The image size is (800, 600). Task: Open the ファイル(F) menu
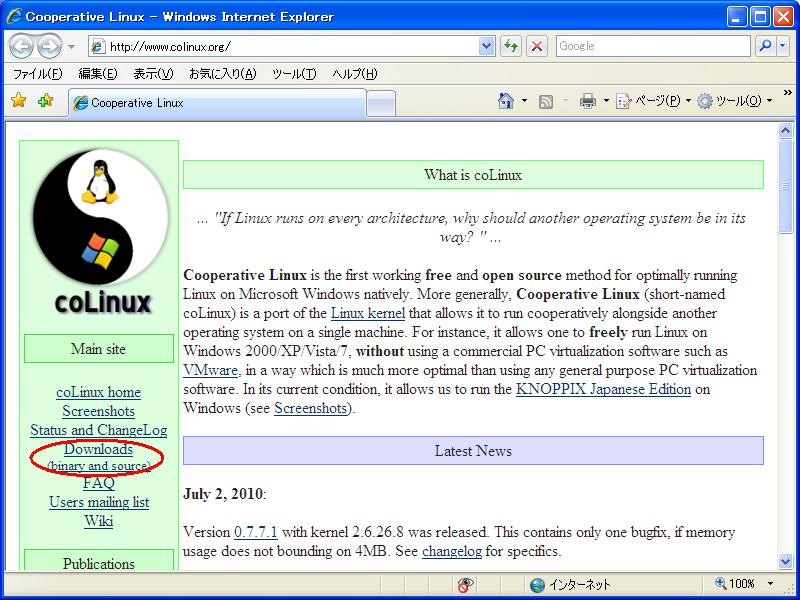(x=37, y=74)
